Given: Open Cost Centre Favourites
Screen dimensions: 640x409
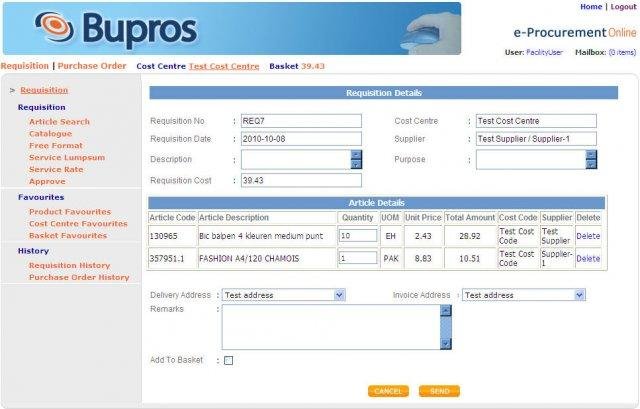Looking at the screenshot, I should [78, 223].
